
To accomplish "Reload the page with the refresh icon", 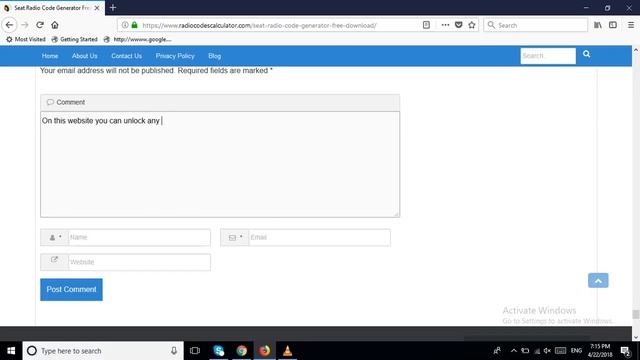I will (40, 25).
